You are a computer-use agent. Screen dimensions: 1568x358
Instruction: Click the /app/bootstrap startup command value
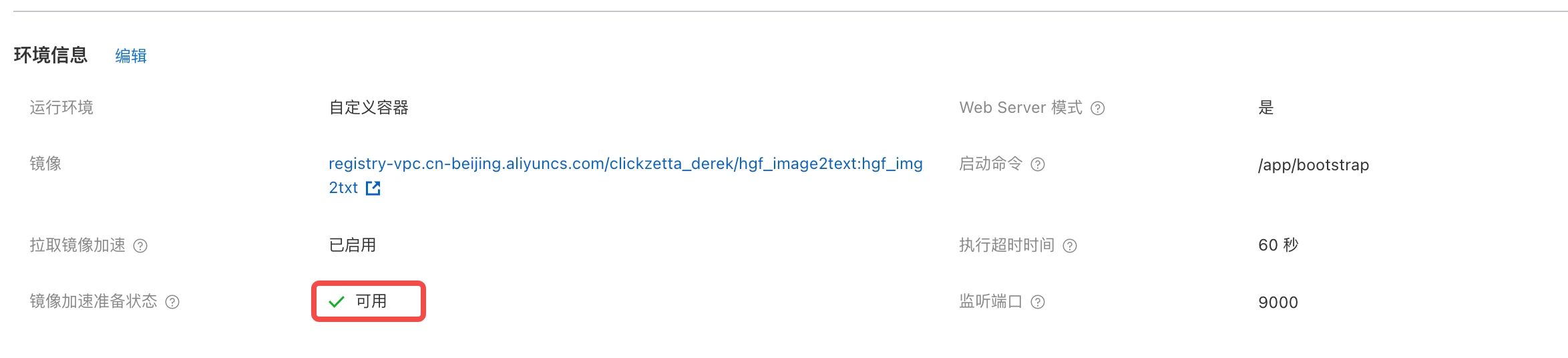coord(1313,165)
